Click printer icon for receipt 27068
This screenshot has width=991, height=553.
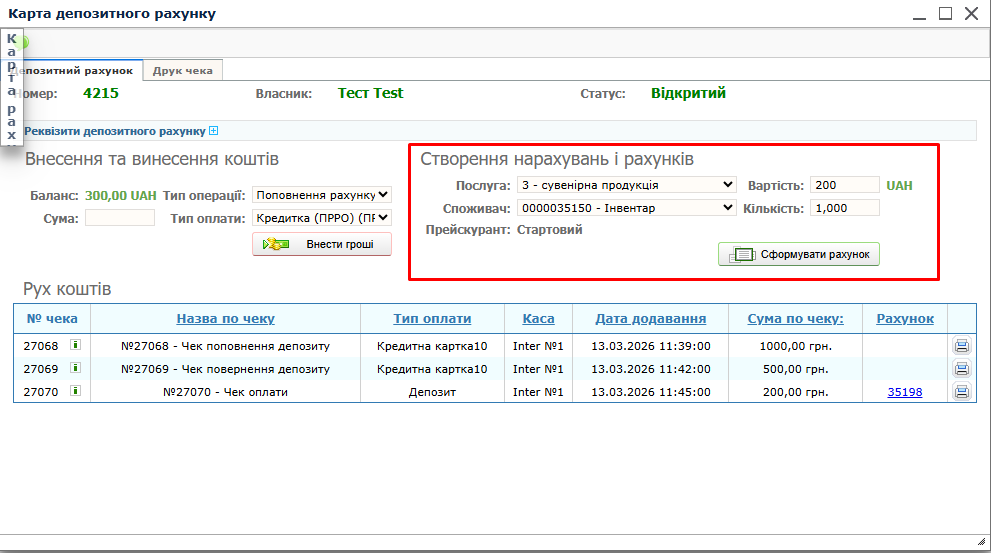point(961,346)
